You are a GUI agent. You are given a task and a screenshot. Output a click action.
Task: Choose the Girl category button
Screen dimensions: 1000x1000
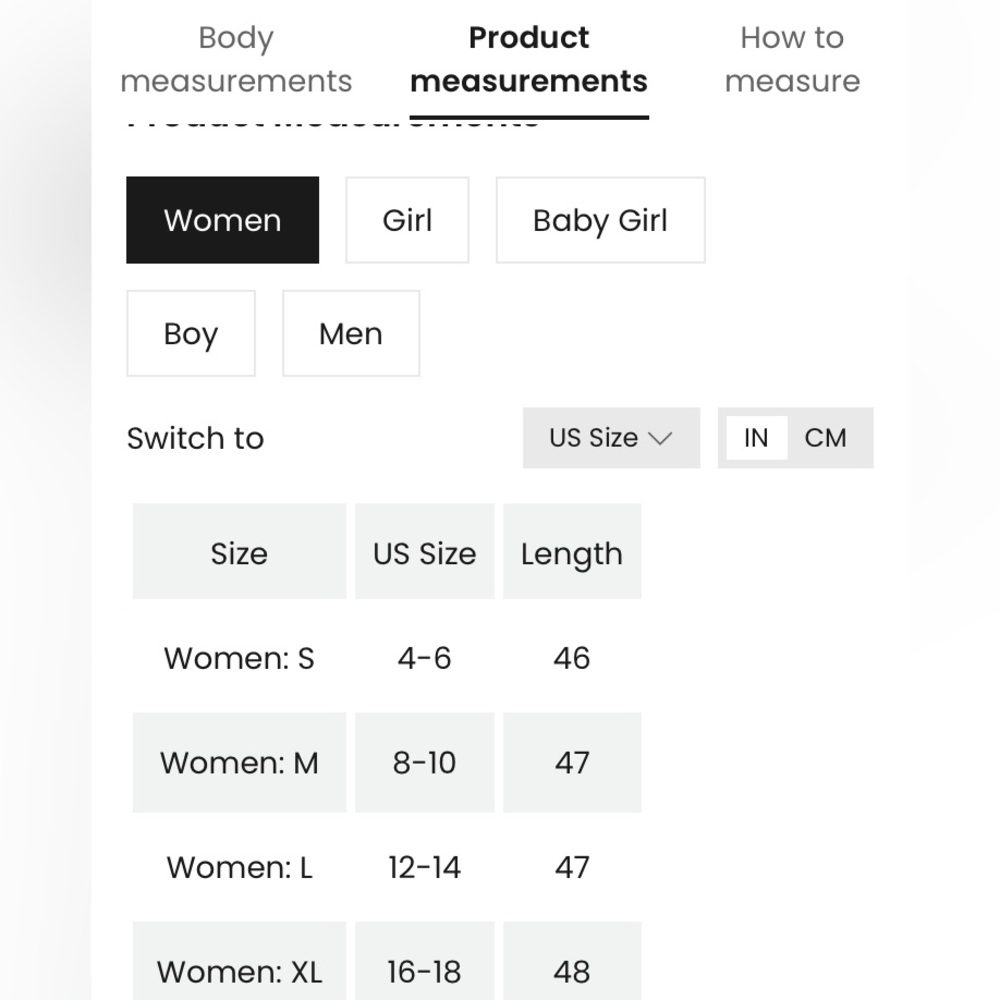coord(407,220)
